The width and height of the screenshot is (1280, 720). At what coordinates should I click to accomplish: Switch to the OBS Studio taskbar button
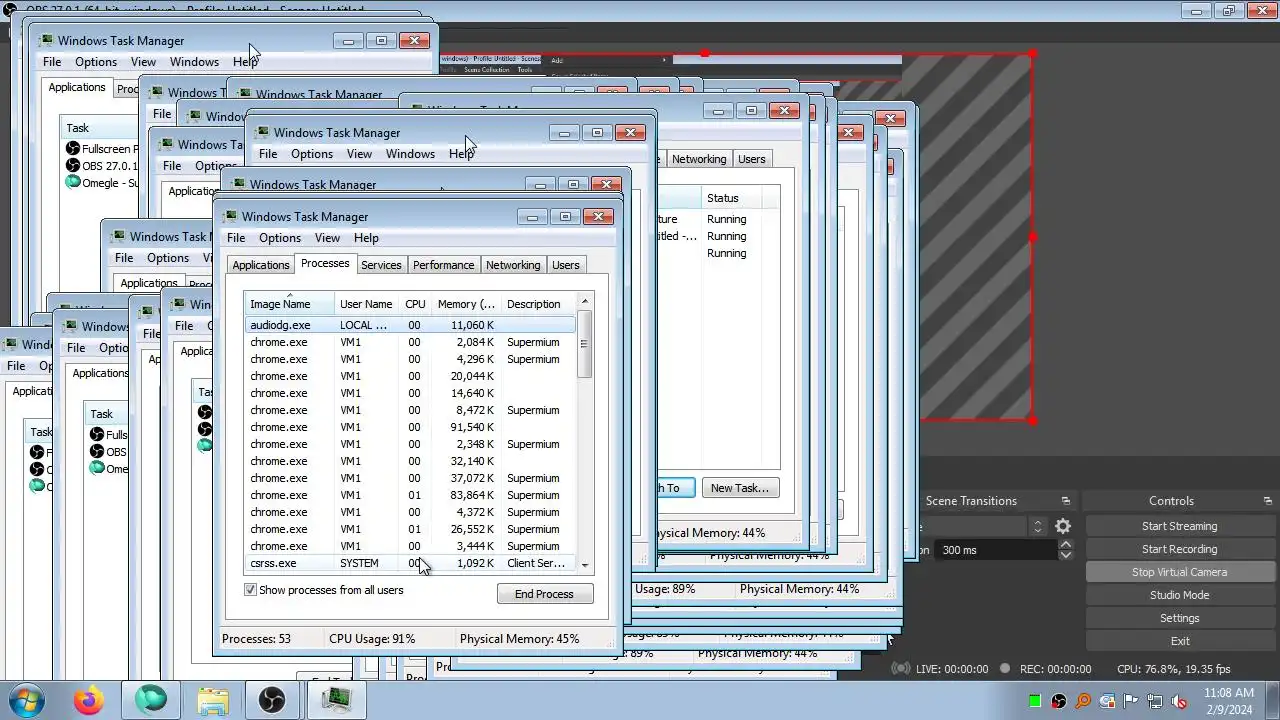click(x=272, y=700)
